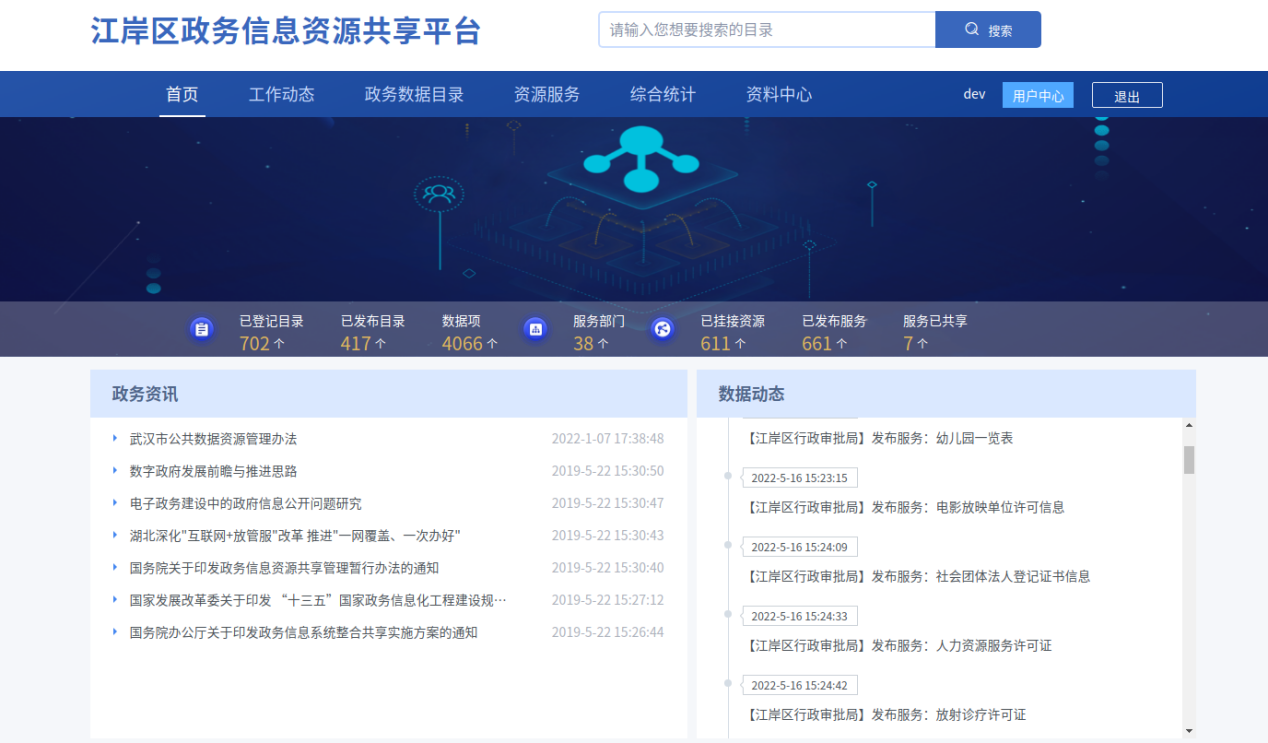Image resolution: width=1268 pixels, height=743 pixels.
Task: Click arrow bullet beside 数字政府发展前瞻与推进思路
Action: pyautogui.click(x=116, y=471)
